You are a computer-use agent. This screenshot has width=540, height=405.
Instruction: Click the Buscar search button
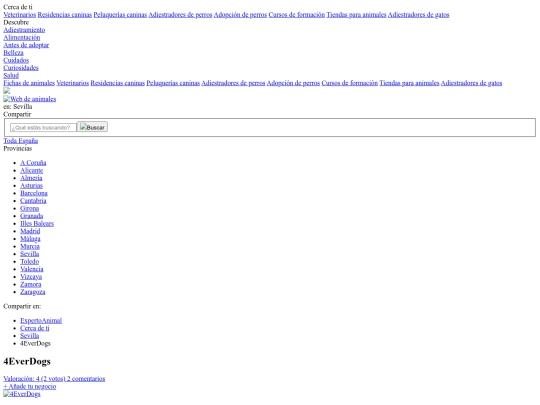tap(92, 127)
